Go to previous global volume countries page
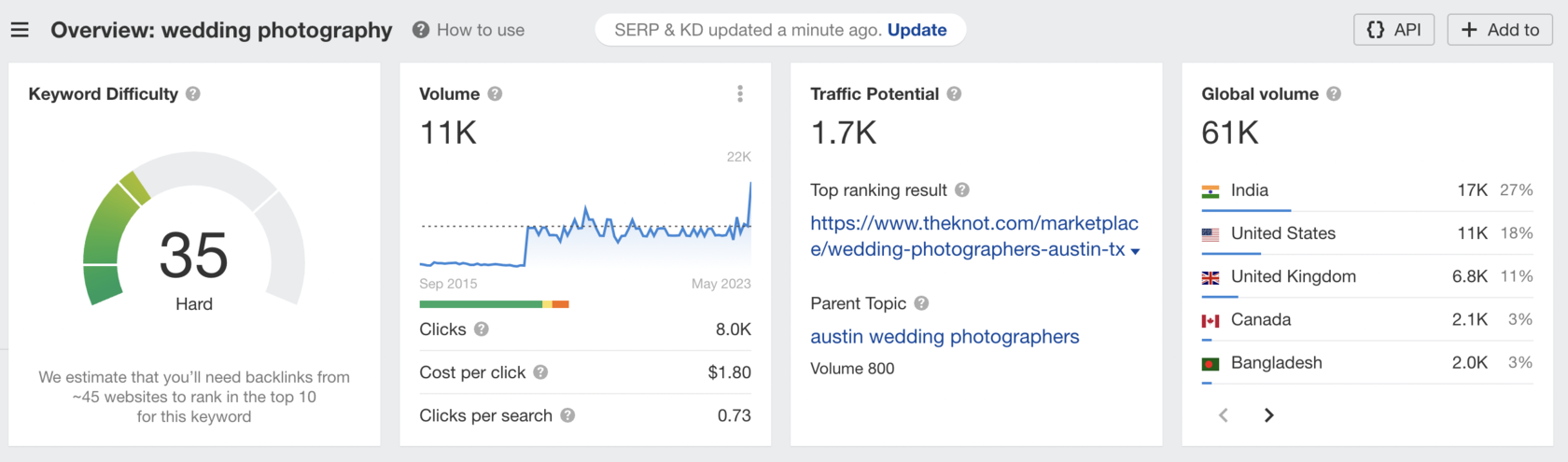 [1224, 415]
